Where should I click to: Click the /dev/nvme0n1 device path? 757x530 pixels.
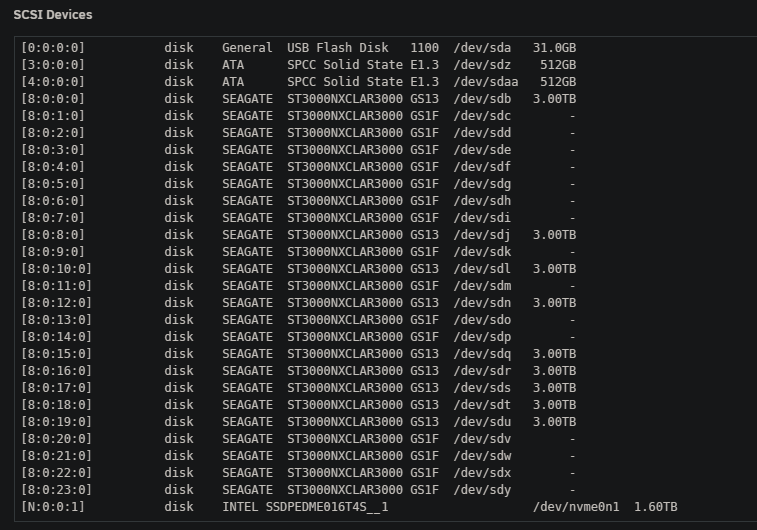576,507
